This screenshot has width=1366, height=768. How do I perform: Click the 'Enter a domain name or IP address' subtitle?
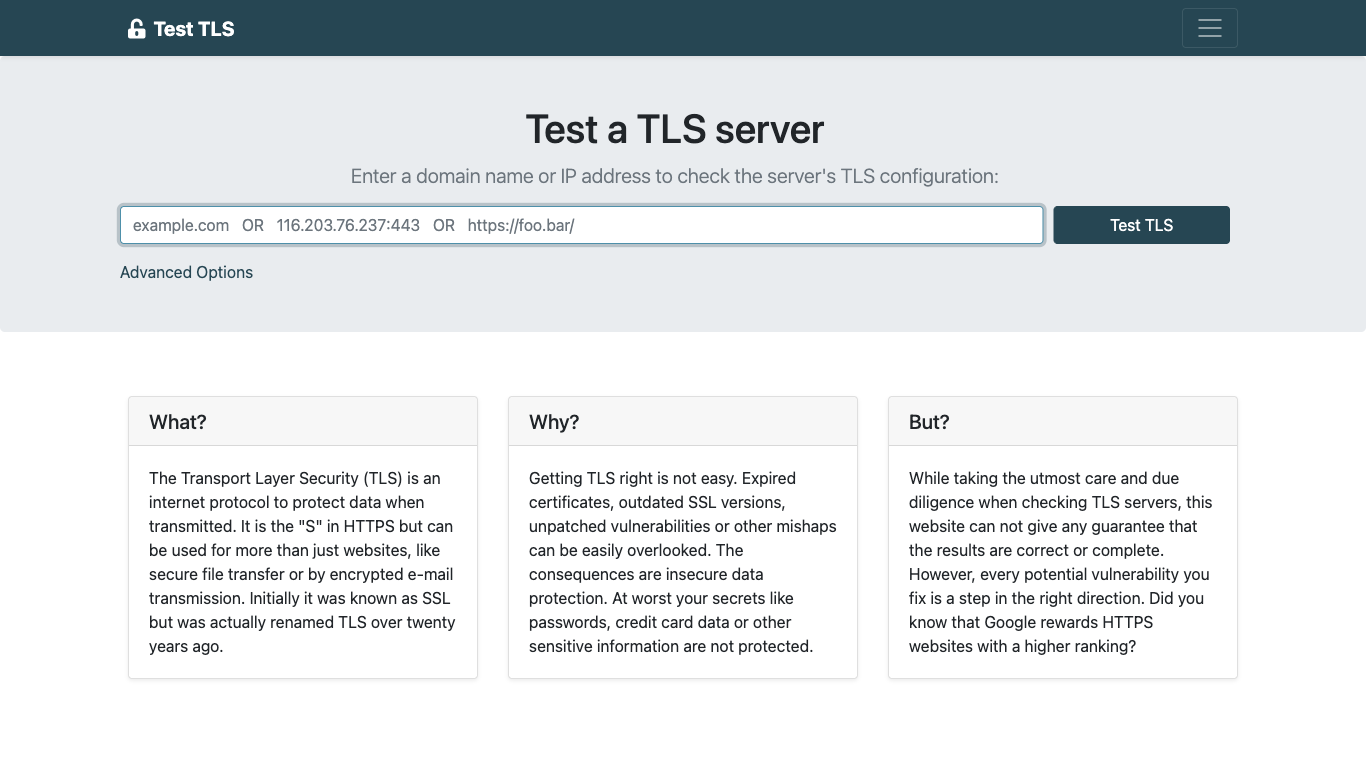pyautogui.click(x=675, y=176)
